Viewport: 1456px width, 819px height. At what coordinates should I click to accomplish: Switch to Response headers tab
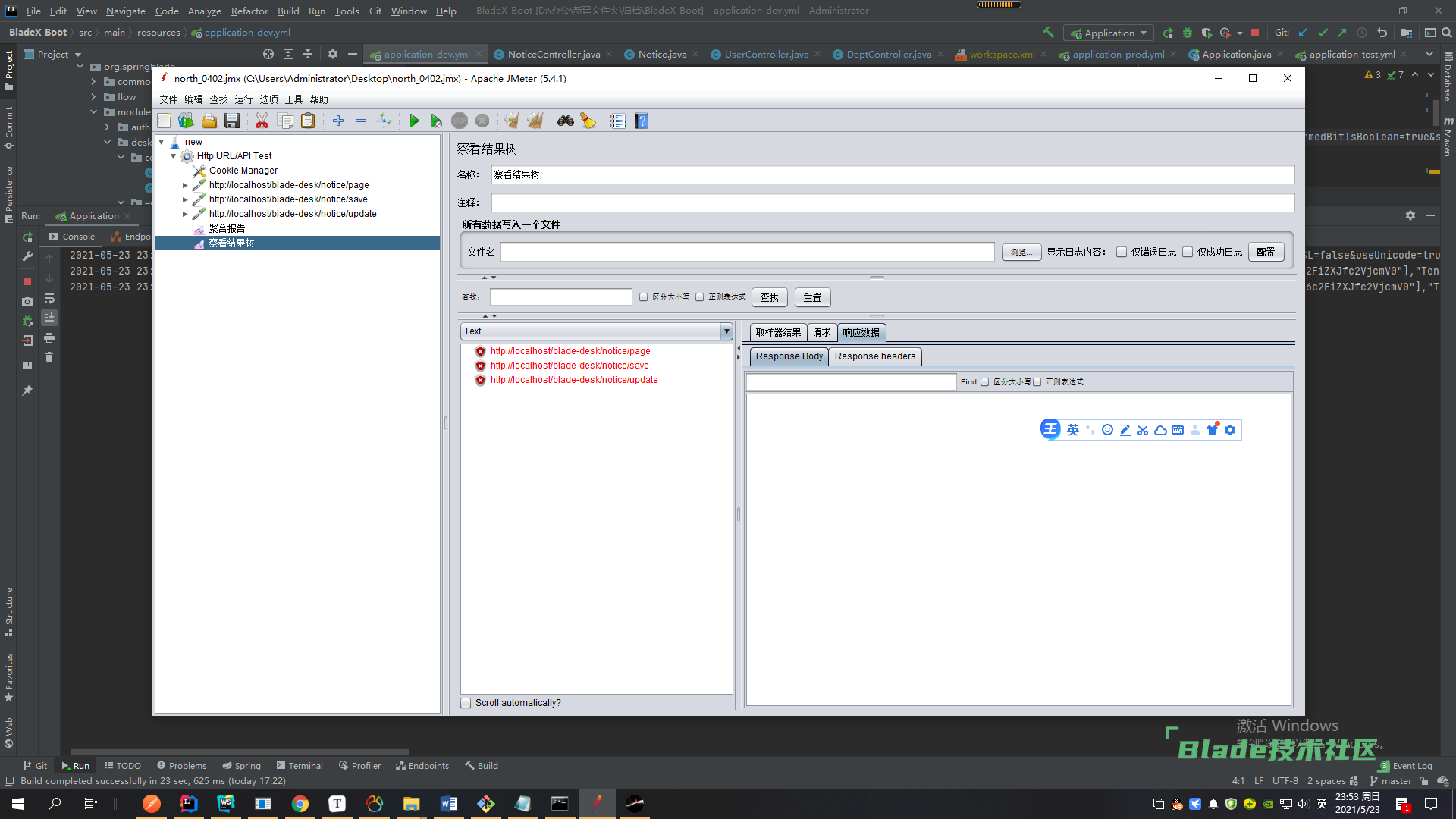coord(875,356)
